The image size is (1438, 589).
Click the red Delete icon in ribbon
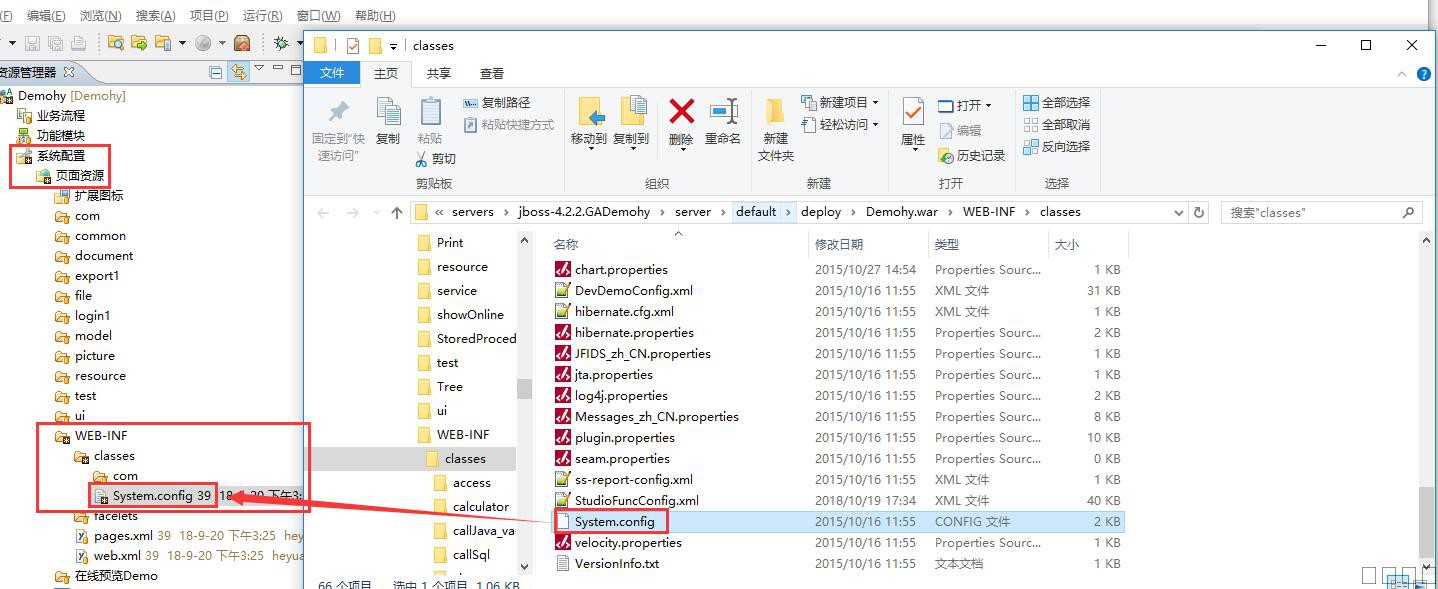[x=681, y=112]
